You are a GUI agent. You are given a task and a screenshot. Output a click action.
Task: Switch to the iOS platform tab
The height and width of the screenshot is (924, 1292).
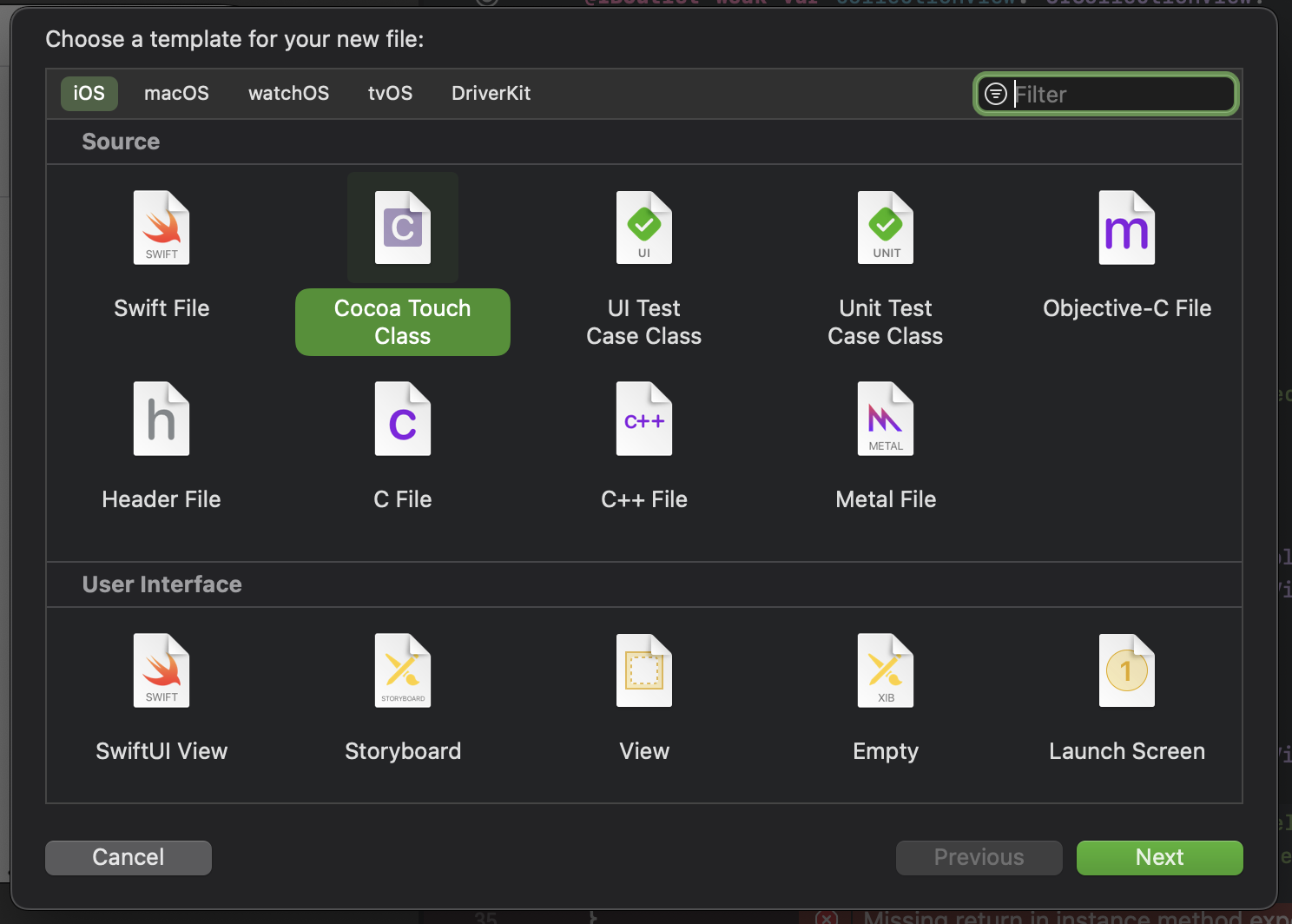pyautogui.click(x=89, y=93)
